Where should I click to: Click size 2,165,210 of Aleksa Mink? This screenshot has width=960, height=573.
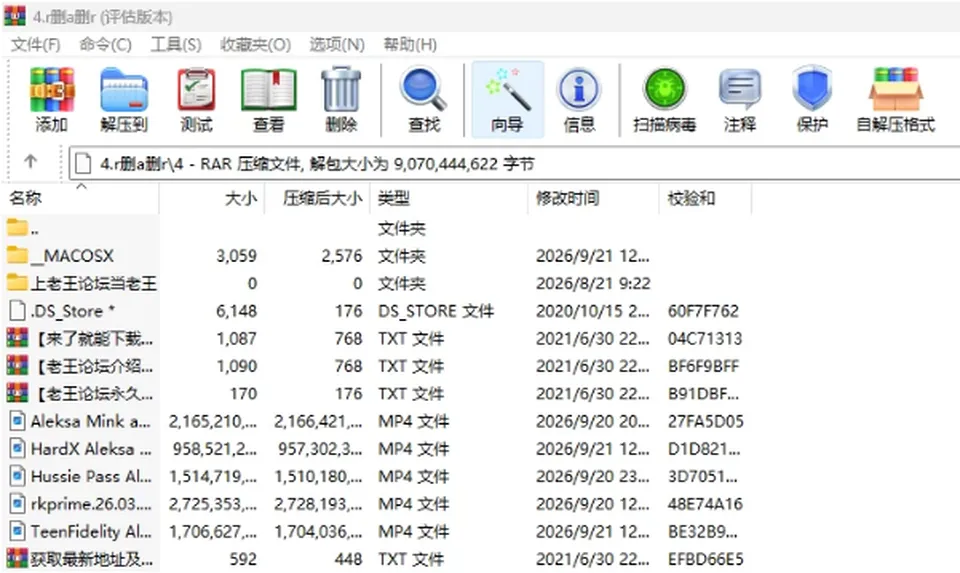click(x=212, y=421)
